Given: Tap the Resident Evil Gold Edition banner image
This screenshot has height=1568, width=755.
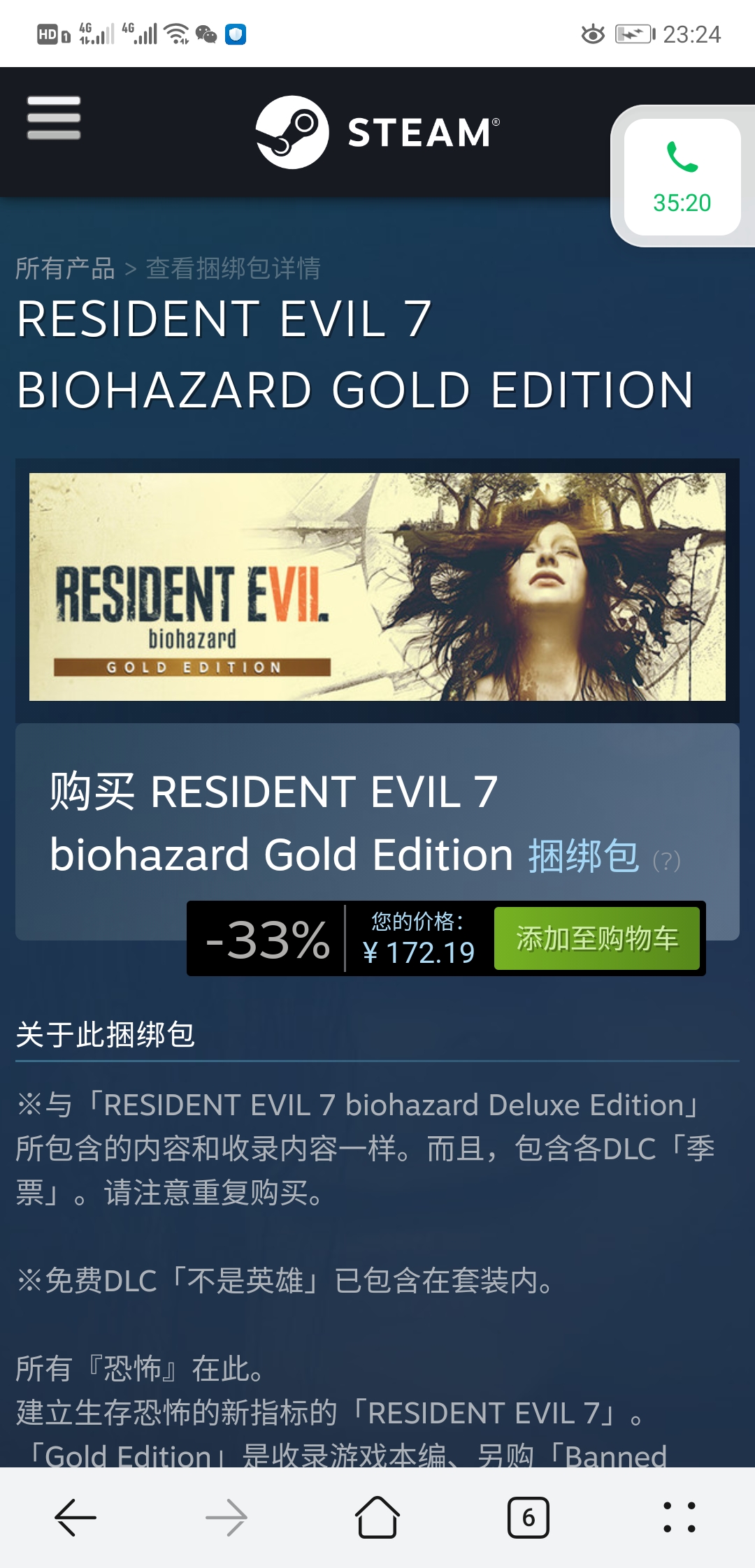Looking at the screenshot, I should point(377,587).
